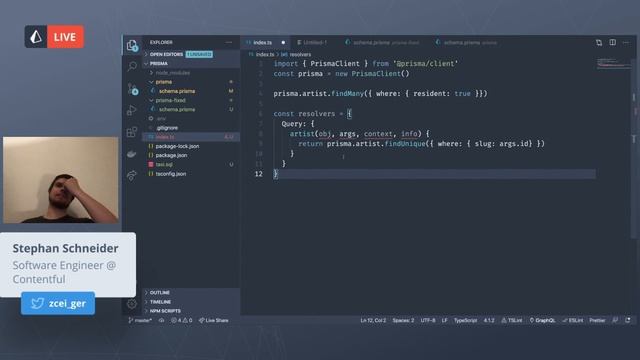Switch to the last schema.prisma tab
The image size is (640, 360).
(467, 42)
